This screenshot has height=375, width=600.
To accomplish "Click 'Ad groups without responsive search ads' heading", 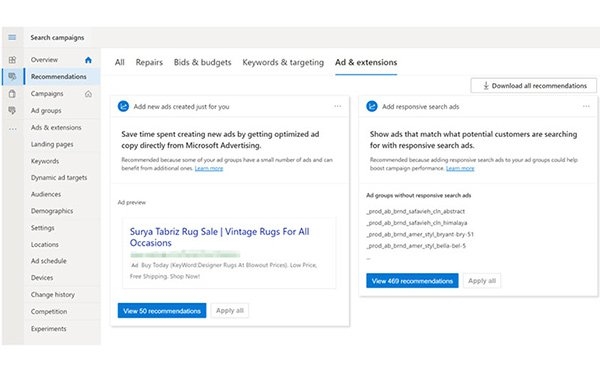I will [x=419, y=196].
